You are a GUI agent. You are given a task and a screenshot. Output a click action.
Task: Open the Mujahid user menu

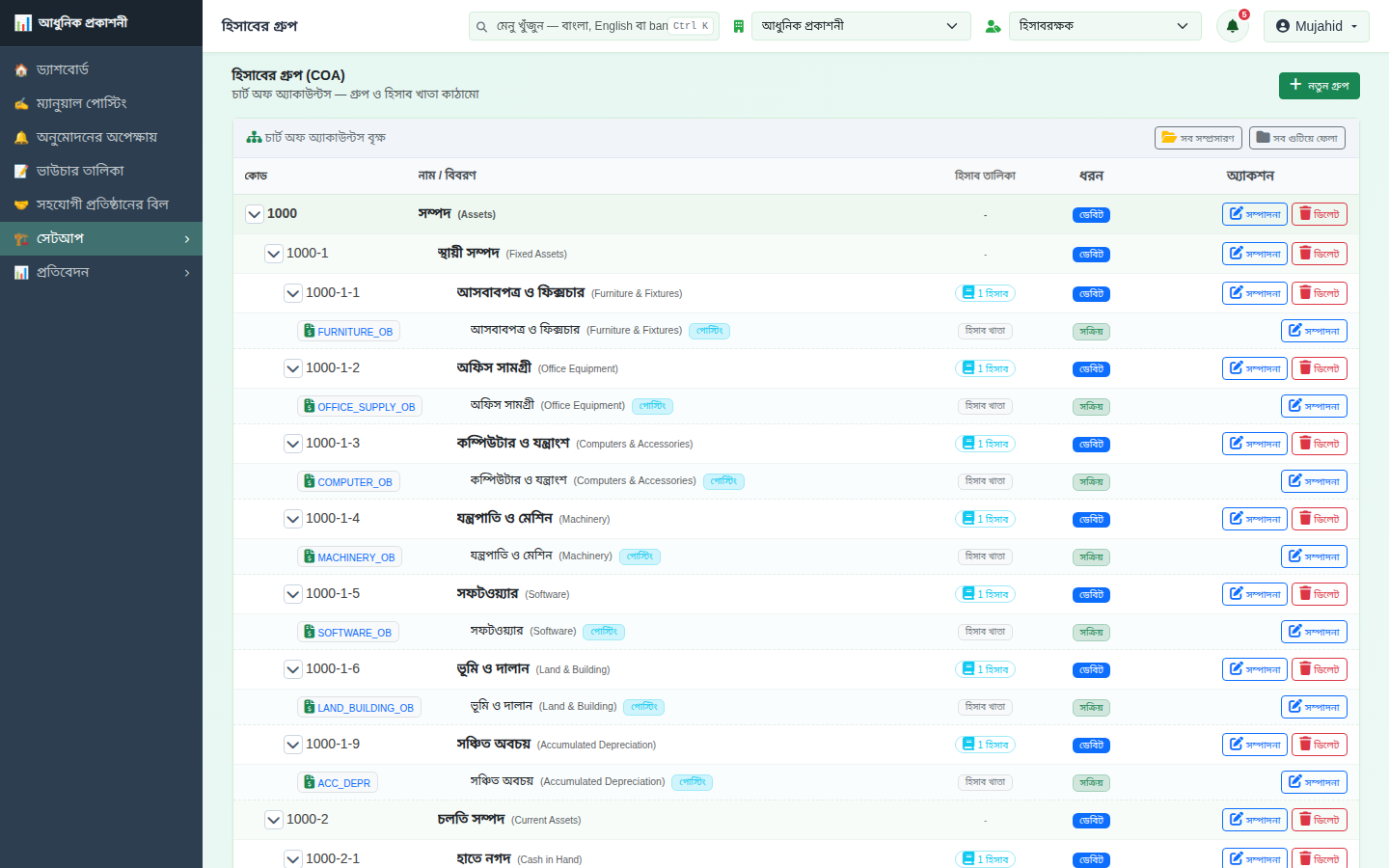click(1317, 26)
